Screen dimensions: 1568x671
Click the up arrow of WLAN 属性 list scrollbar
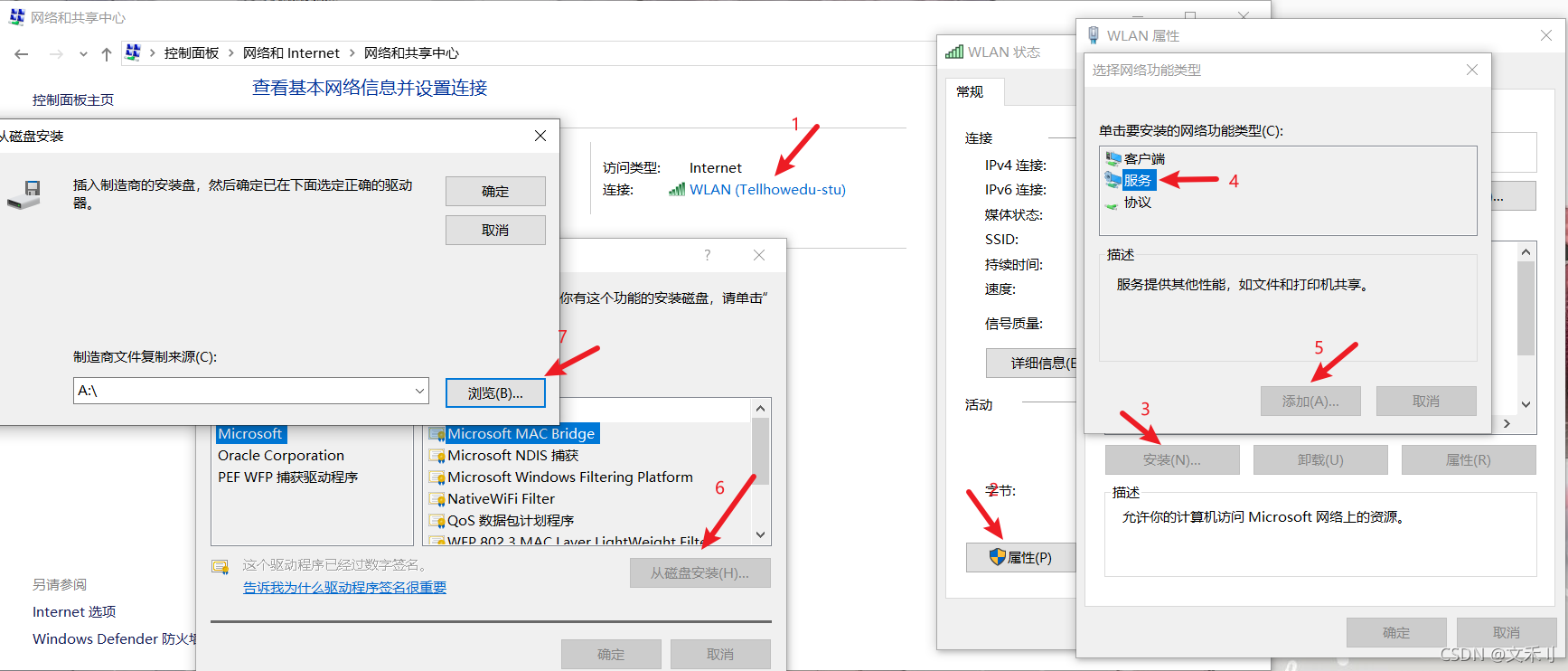pos(1526,252)
